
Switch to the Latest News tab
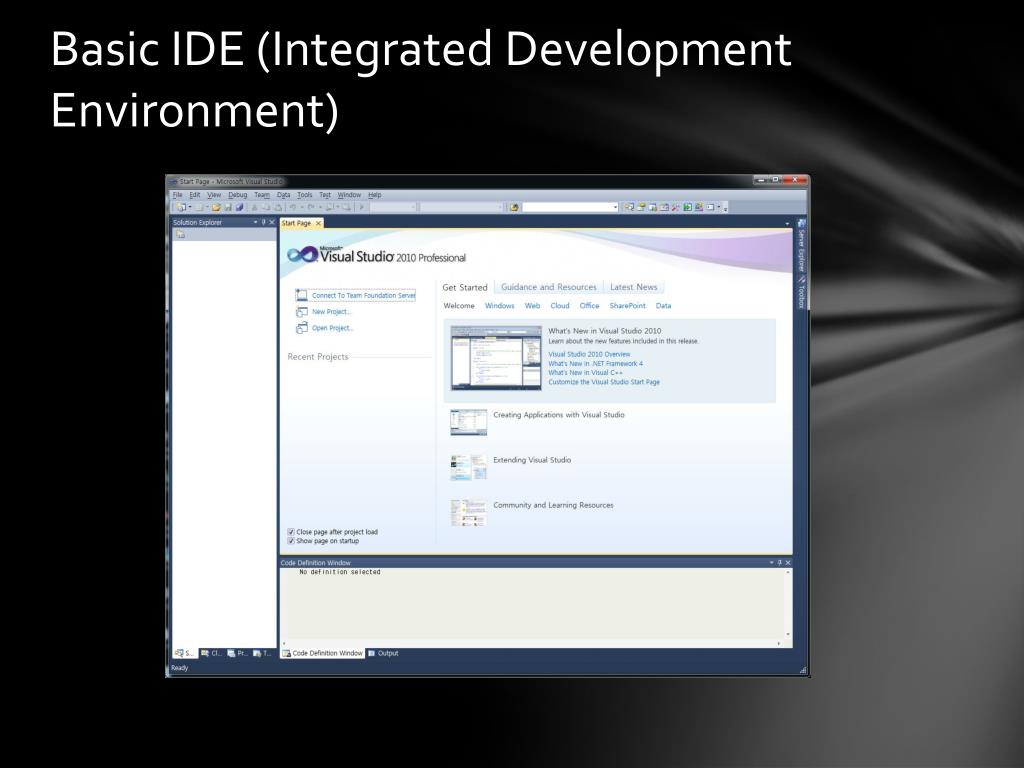633,287
